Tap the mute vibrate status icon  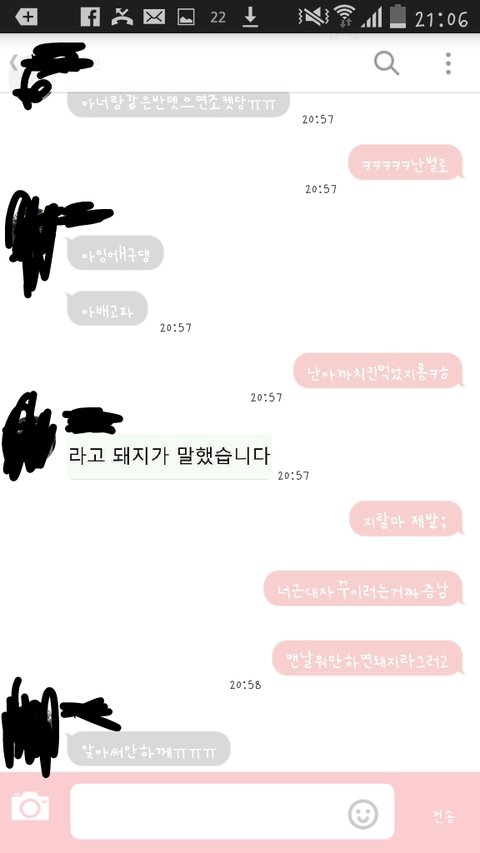[x=313, y=17]
